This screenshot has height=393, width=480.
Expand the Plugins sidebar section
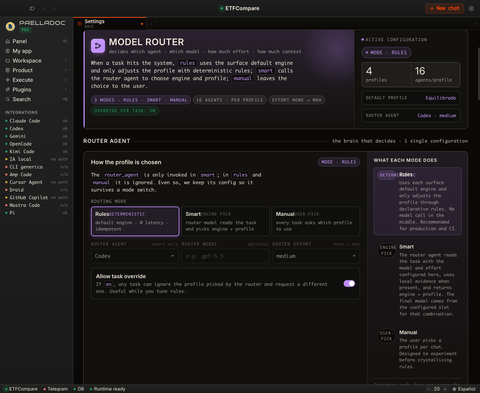click(65, 90)
